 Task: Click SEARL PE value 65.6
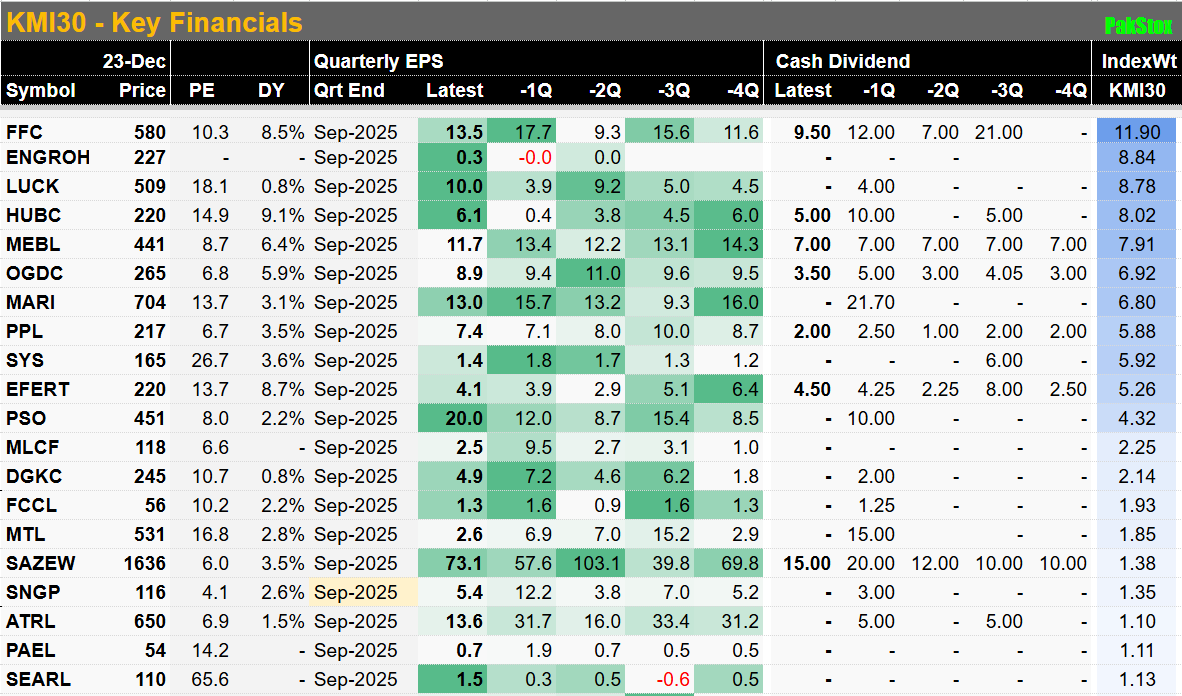210,679
